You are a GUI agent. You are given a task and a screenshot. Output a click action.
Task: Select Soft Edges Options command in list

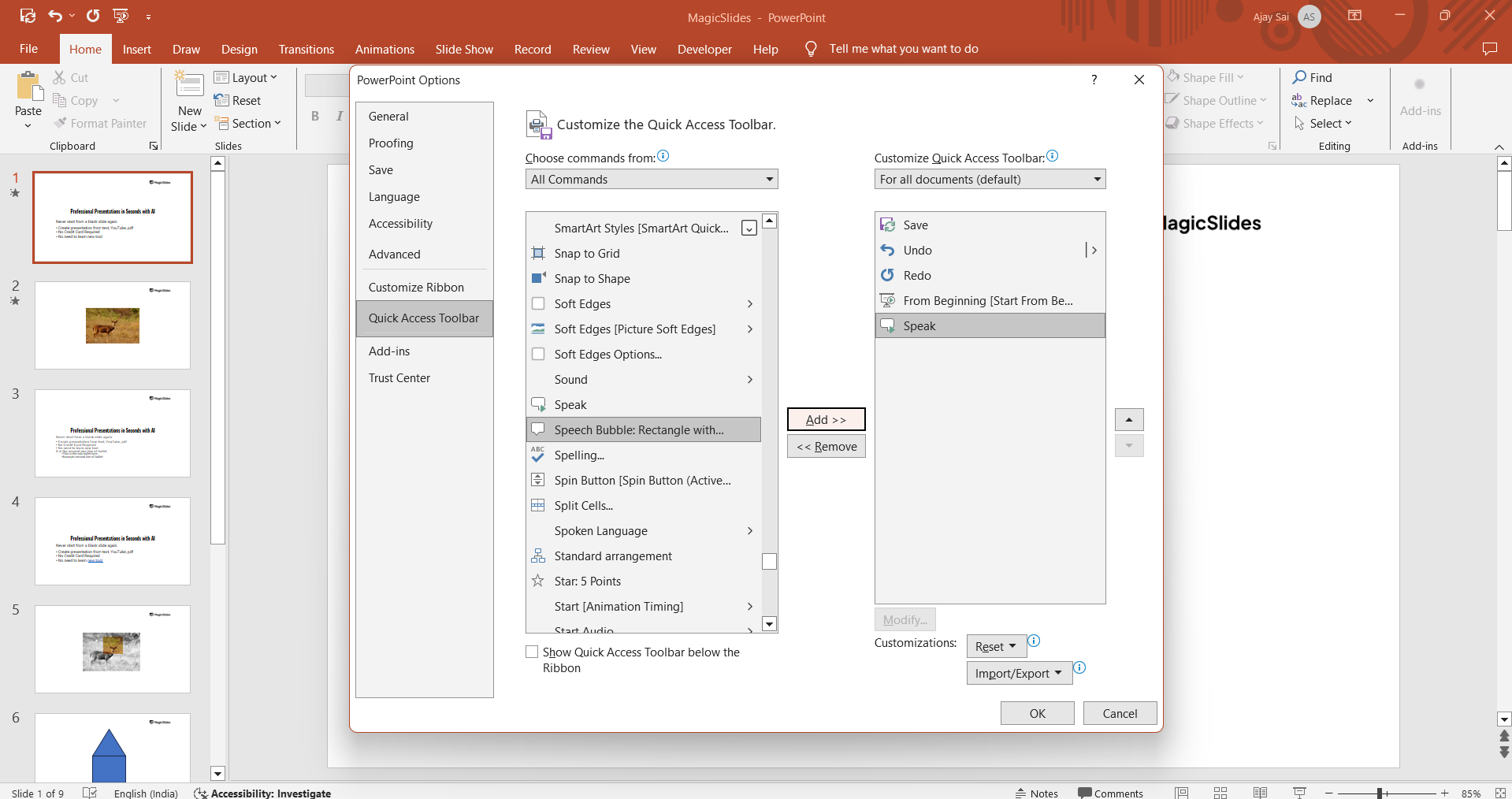pyautogui.click(x=607, y=355)
